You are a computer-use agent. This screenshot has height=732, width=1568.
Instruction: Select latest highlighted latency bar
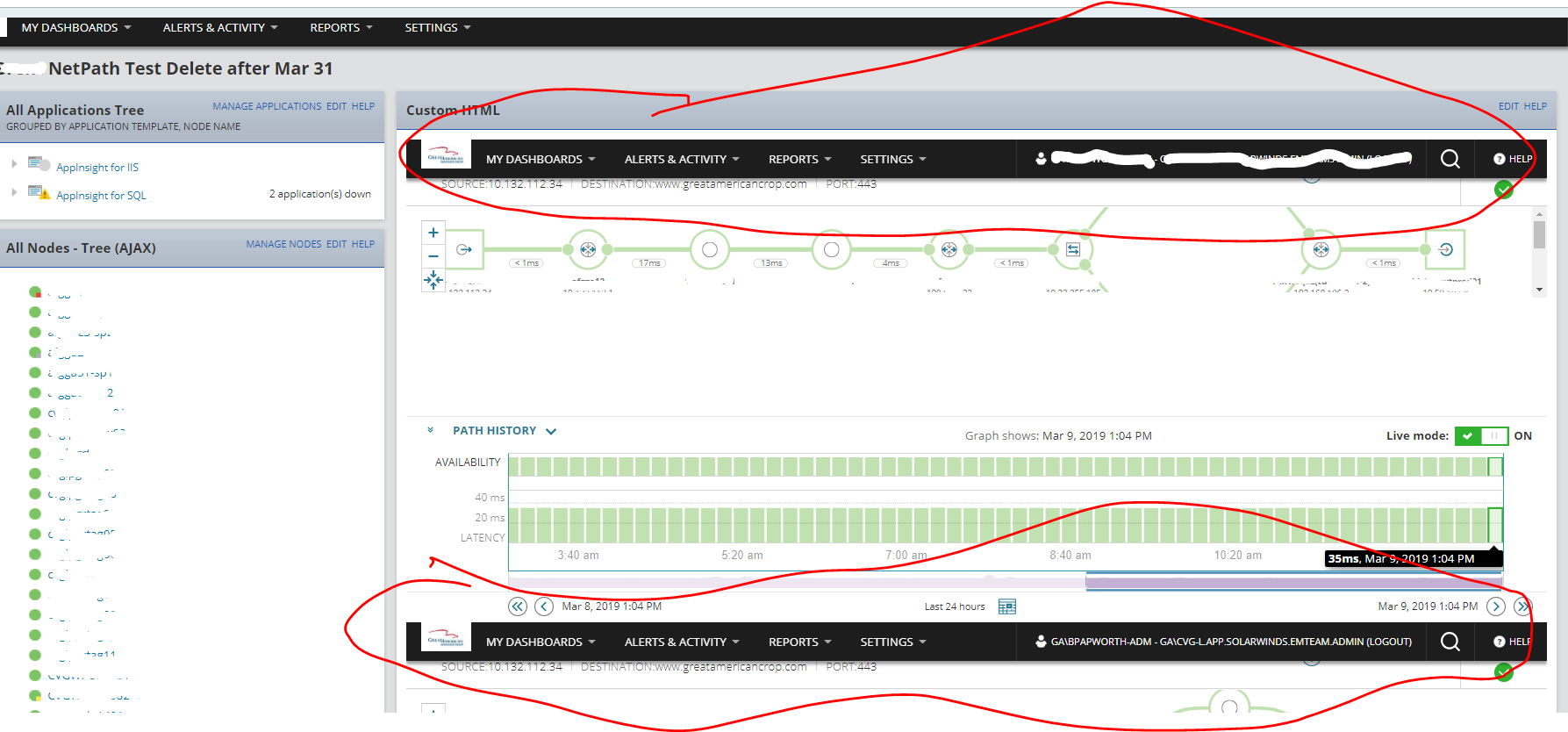[x=1495, y=525]
